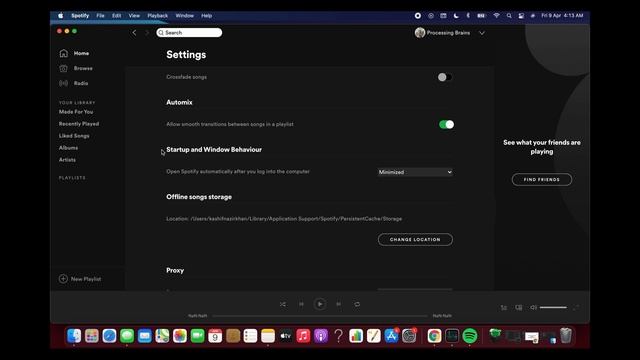The width and height of the screenshot is (640, 360).
Task: Toggle shuffle in the player bar
Action: pyautogui.click(x=282, y=304)
